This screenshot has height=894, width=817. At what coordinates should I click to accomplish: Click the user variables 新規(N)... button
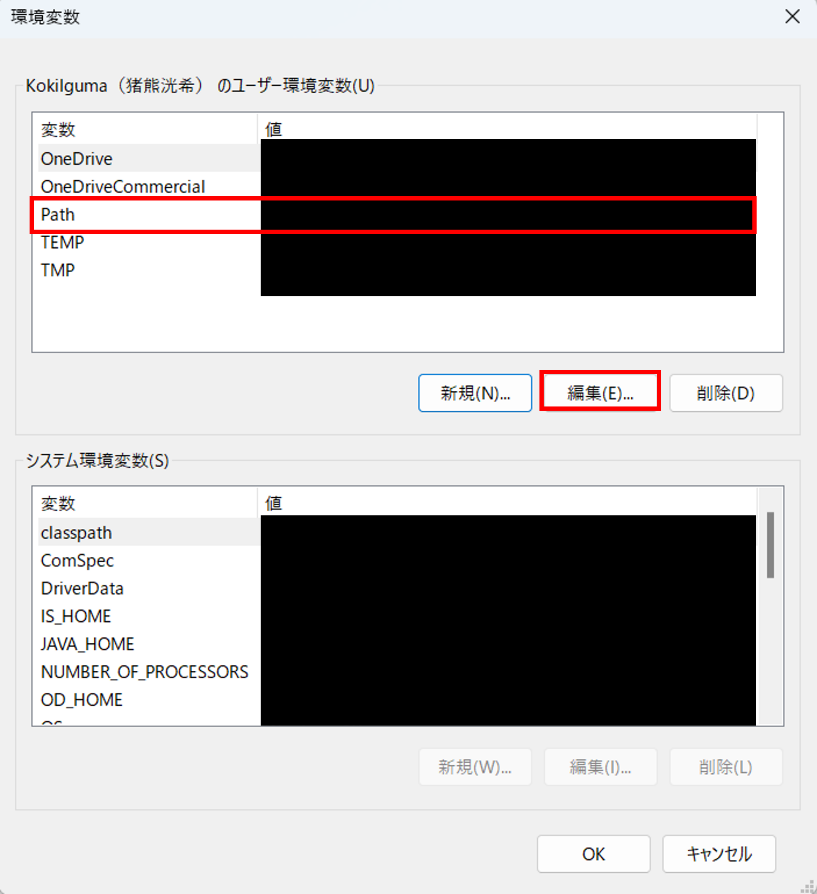coord(475,393)
